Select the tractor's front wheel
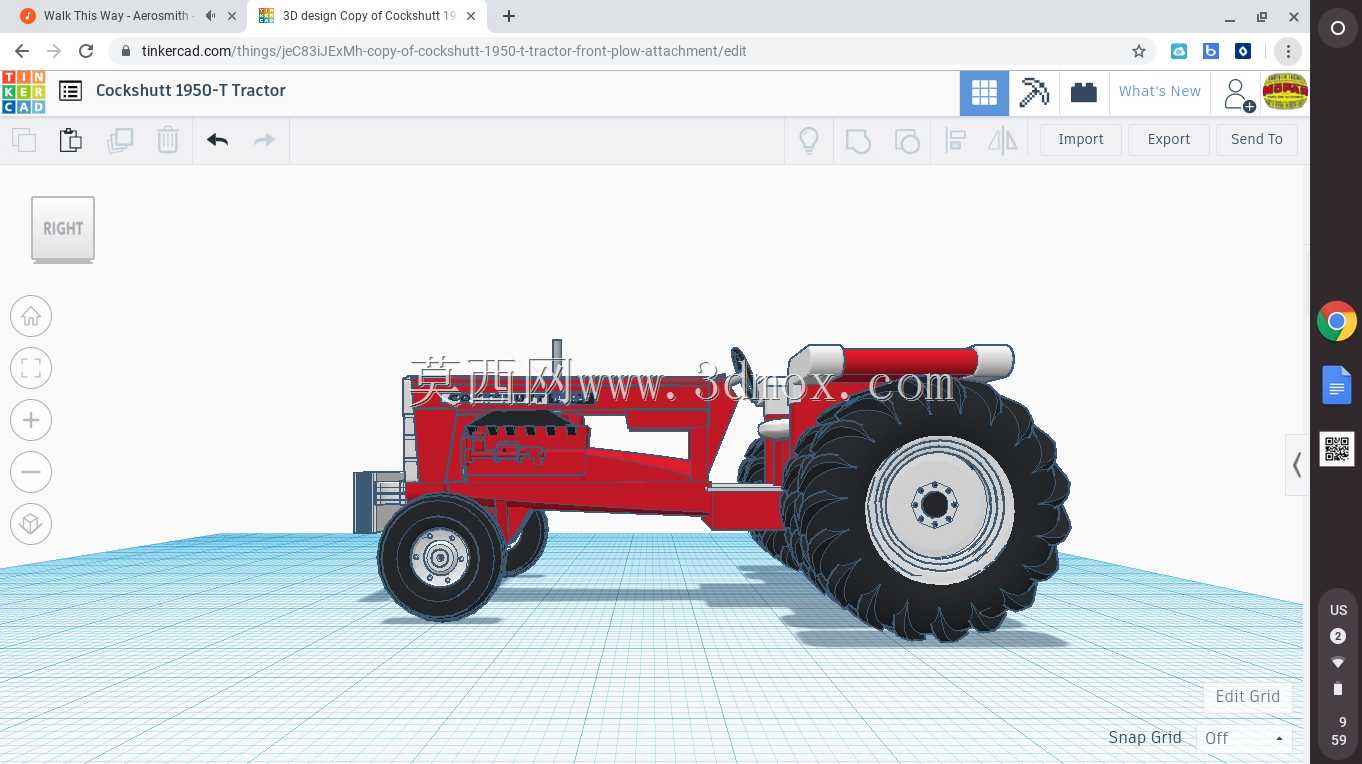The height and width of the screenshot is (764, 1362). 440,557
